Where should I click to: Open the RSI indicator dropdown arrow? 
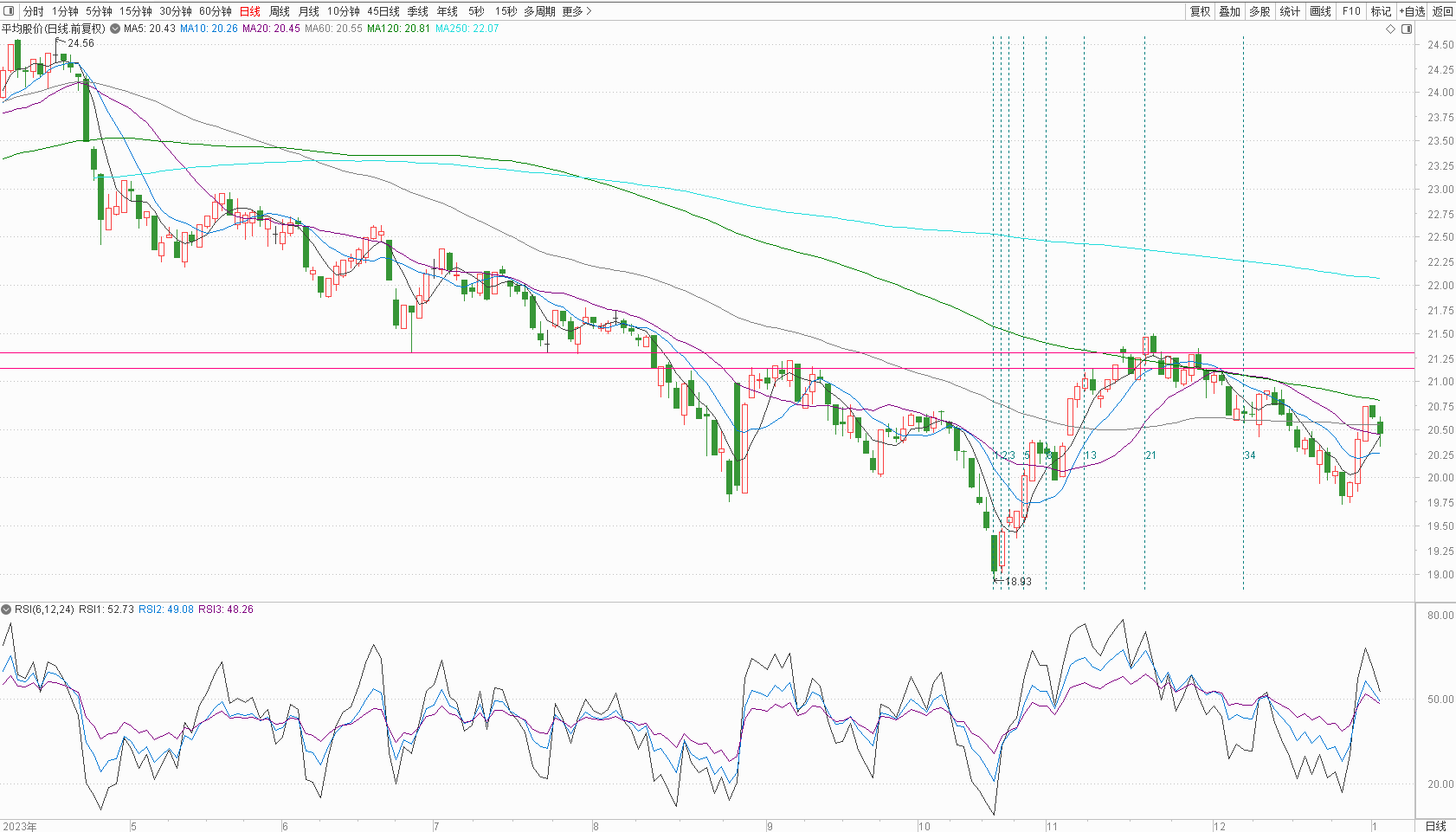(x=6, y=609)
